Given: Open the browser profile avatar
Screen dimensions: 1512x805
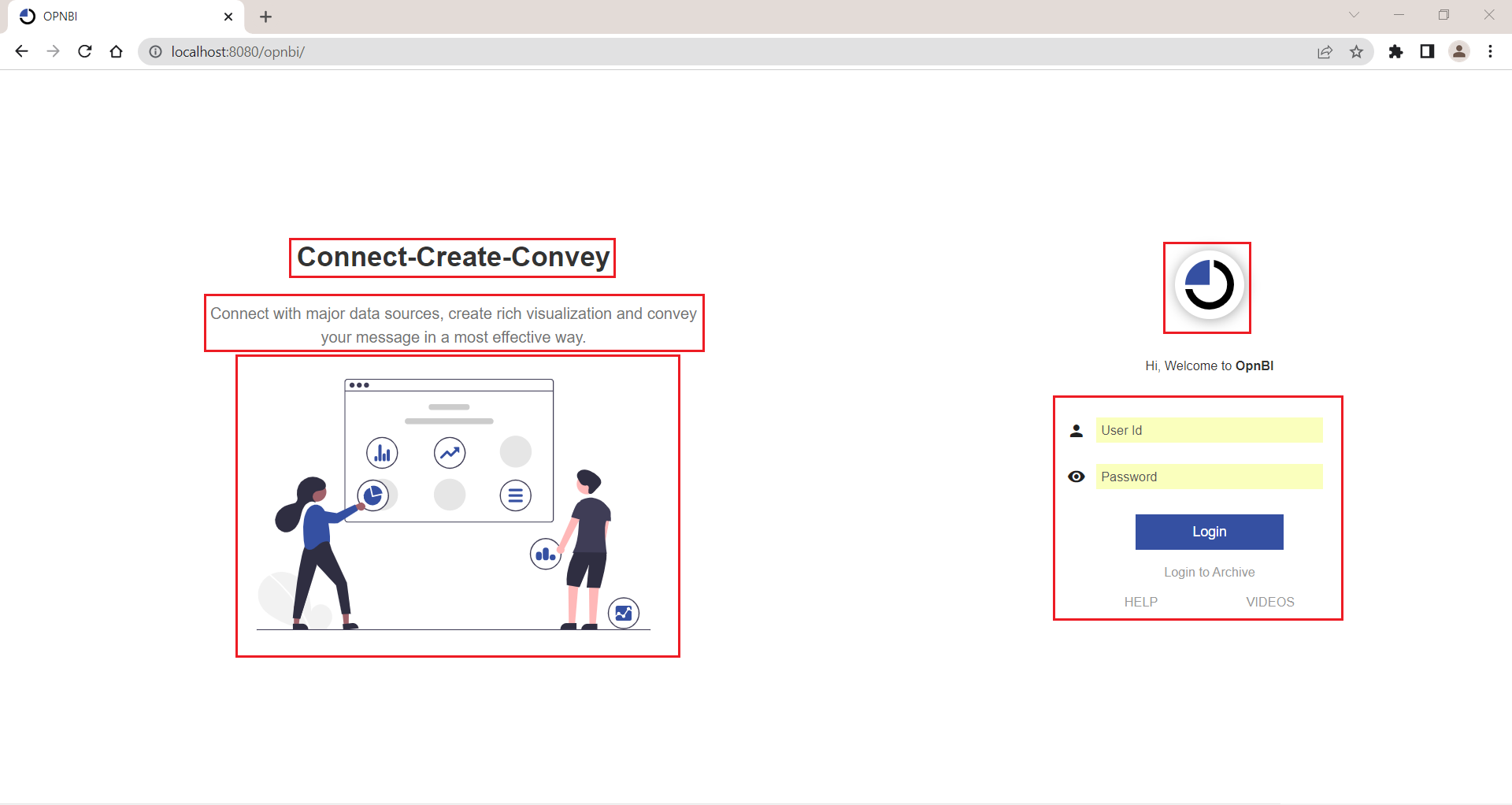Looking at the screenshot, I should point(1458,51).
